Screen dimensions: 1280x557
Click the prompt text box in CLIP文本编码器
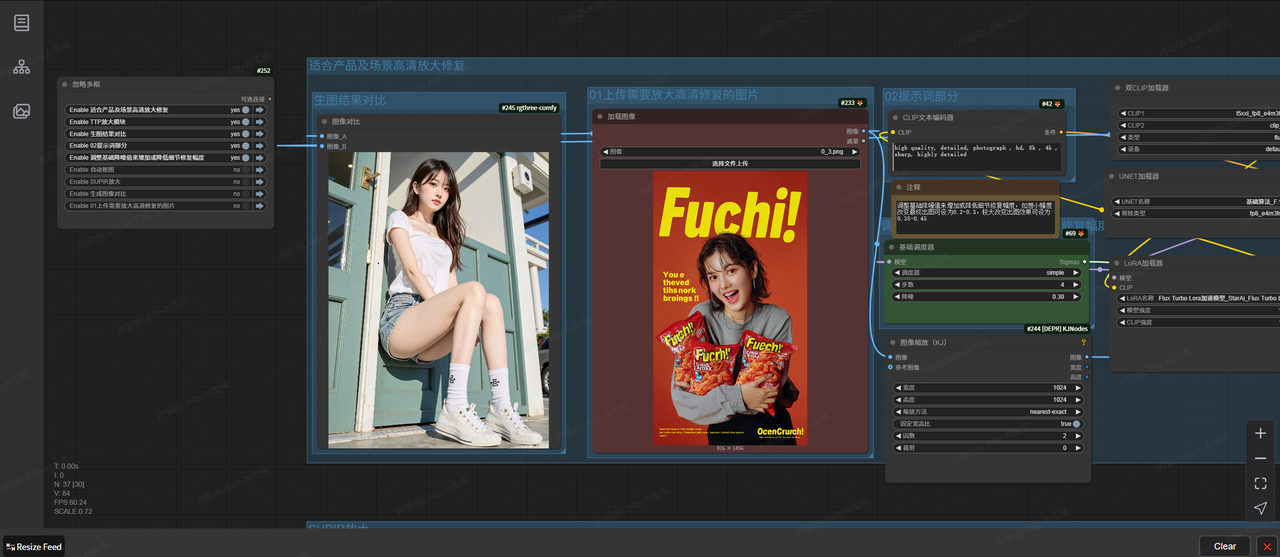pyautogui.click(x=977, y=157)
